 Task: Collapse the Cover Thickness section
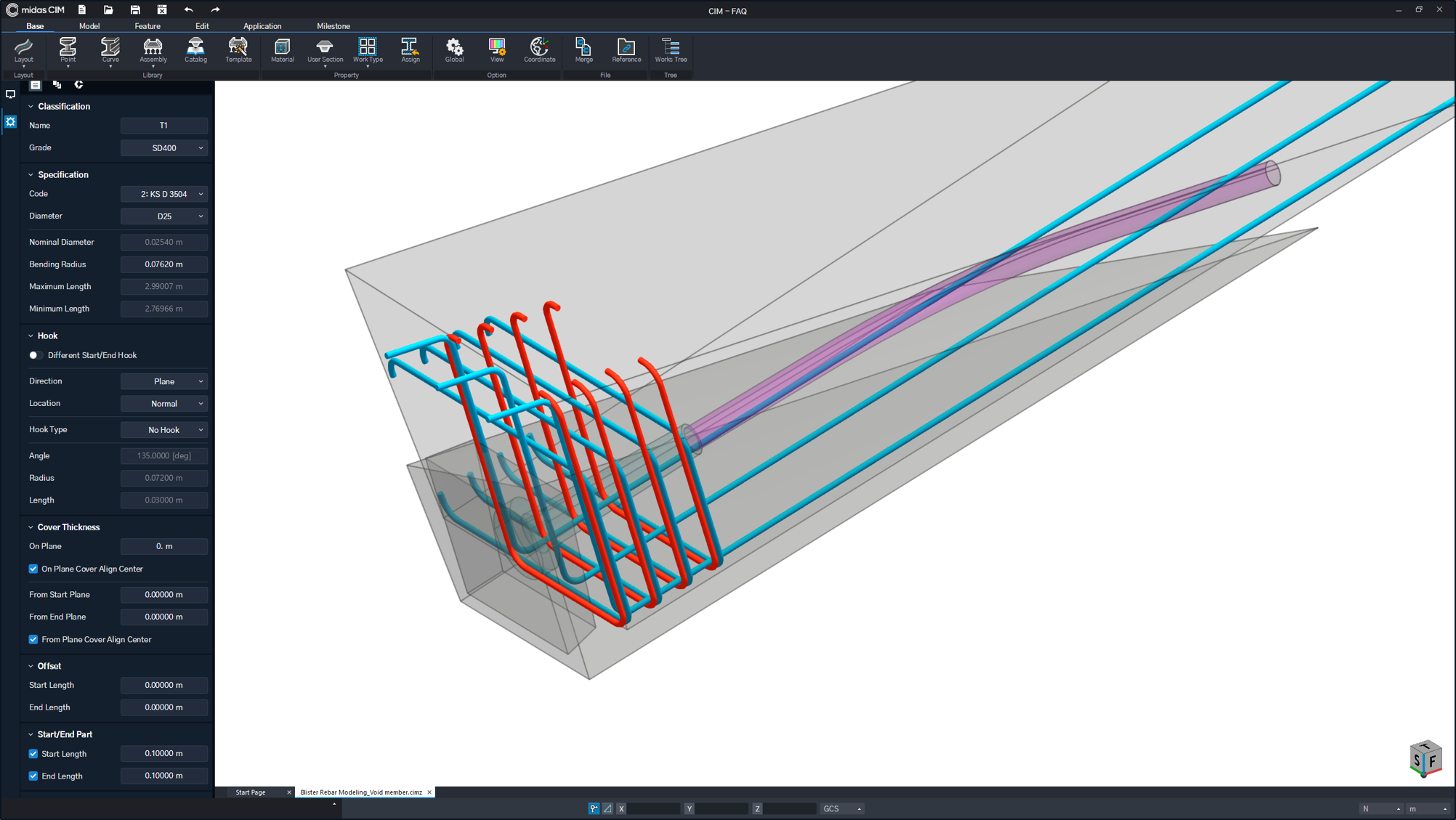[x=31, y=527]
